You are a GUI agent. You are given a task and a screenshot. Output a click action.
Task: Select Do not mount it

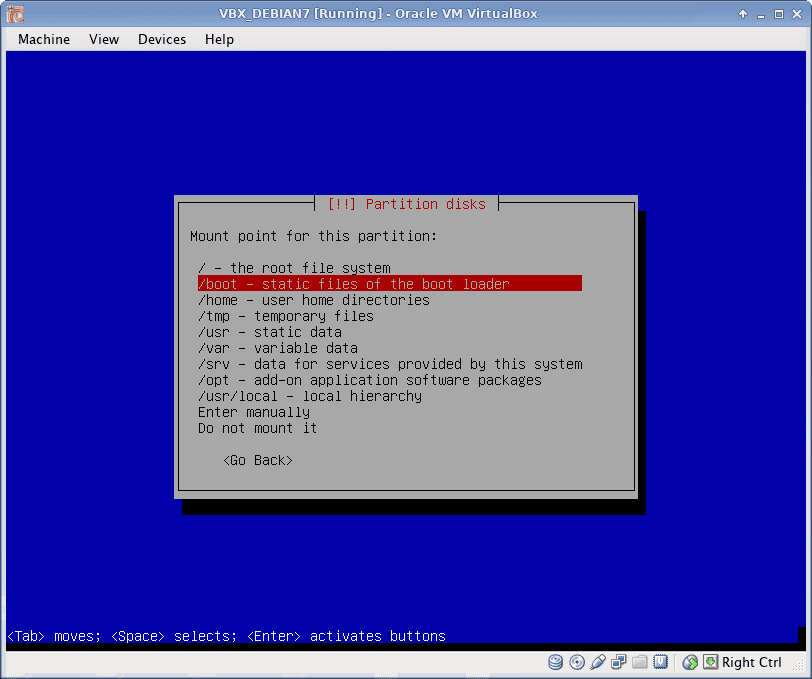(x=258, y=428)
